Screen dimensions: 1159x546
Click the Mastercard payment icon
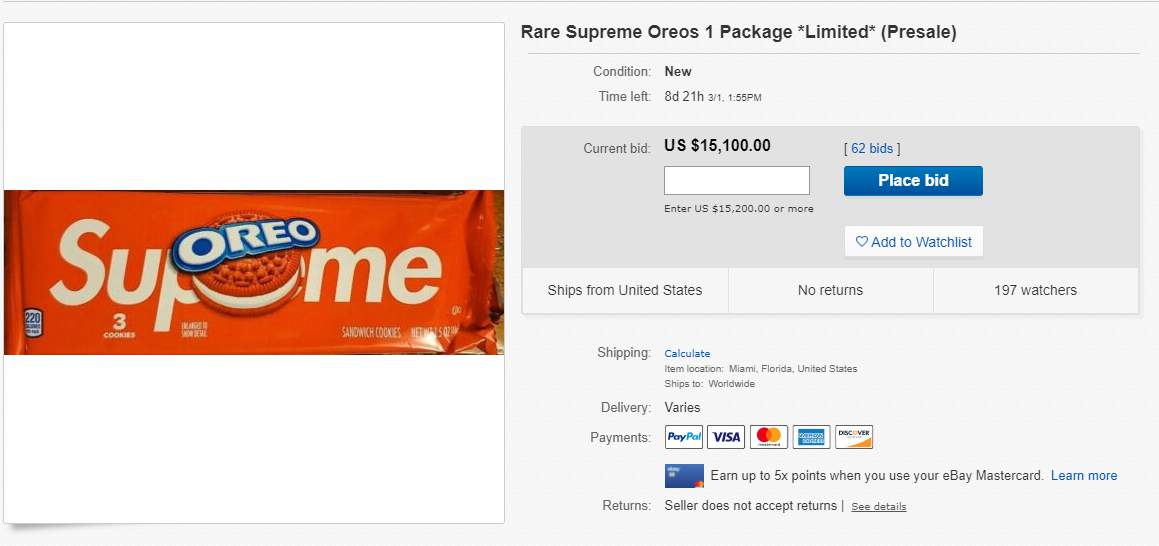tap(769, 437)
